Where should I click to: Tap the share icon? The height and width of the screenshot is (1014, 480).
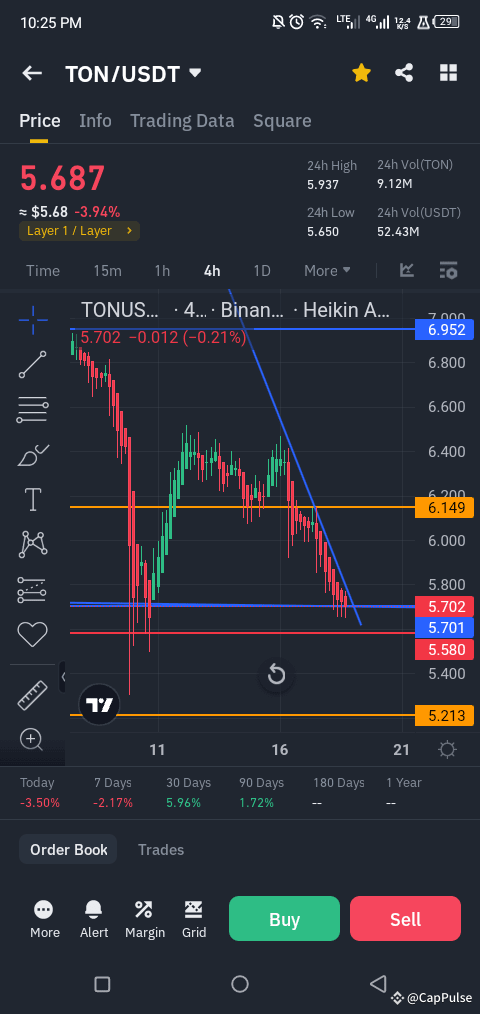point(404,73)
